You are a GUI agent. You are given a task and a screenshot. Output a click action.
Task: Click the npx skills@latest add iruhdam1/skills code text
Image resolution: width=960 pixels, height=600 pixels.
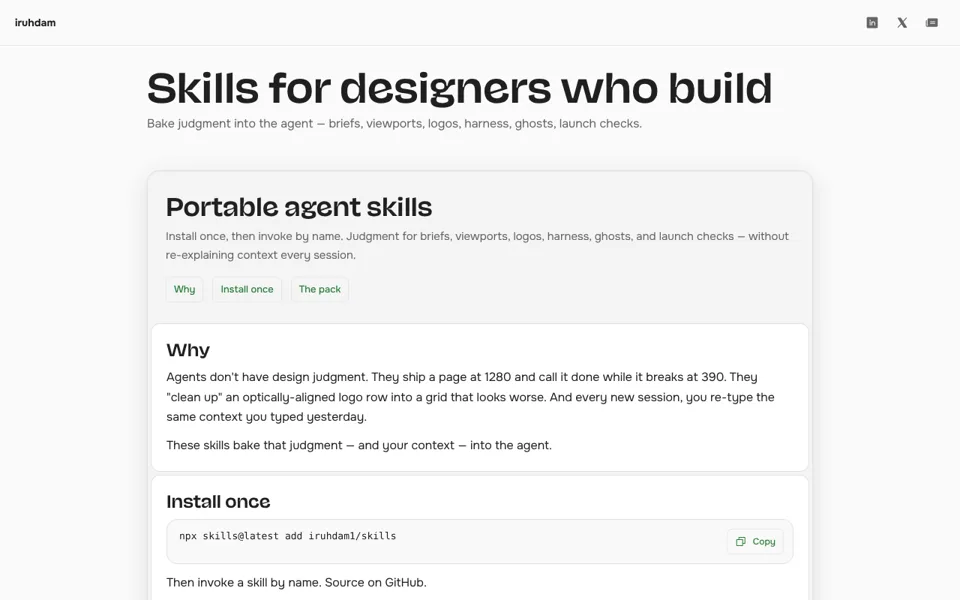pos(288,536)
